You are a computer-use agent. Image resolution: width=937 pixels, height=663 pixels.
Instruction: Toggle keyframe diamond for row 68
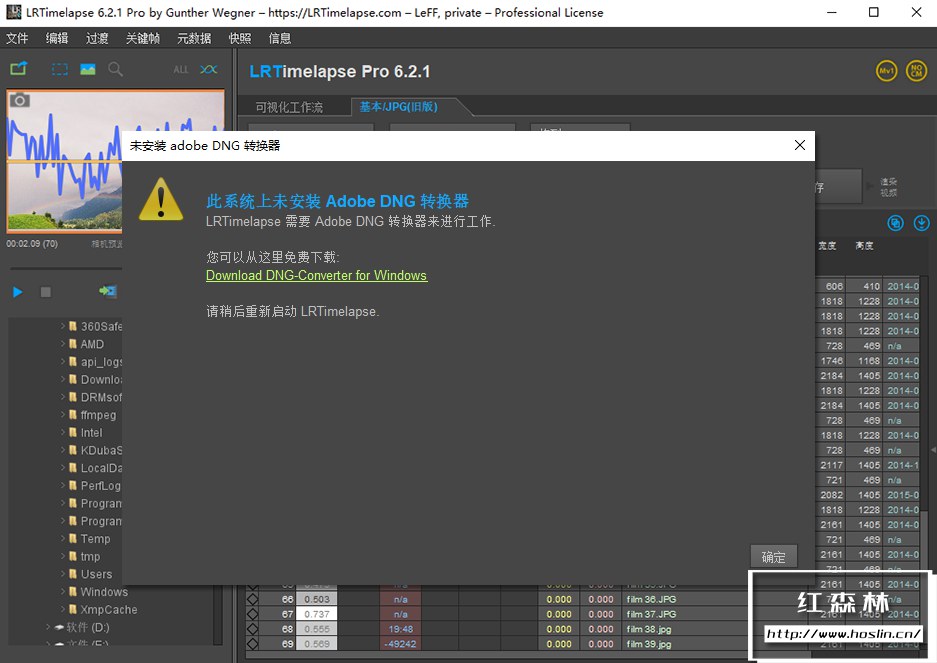(x=253, y=629)
